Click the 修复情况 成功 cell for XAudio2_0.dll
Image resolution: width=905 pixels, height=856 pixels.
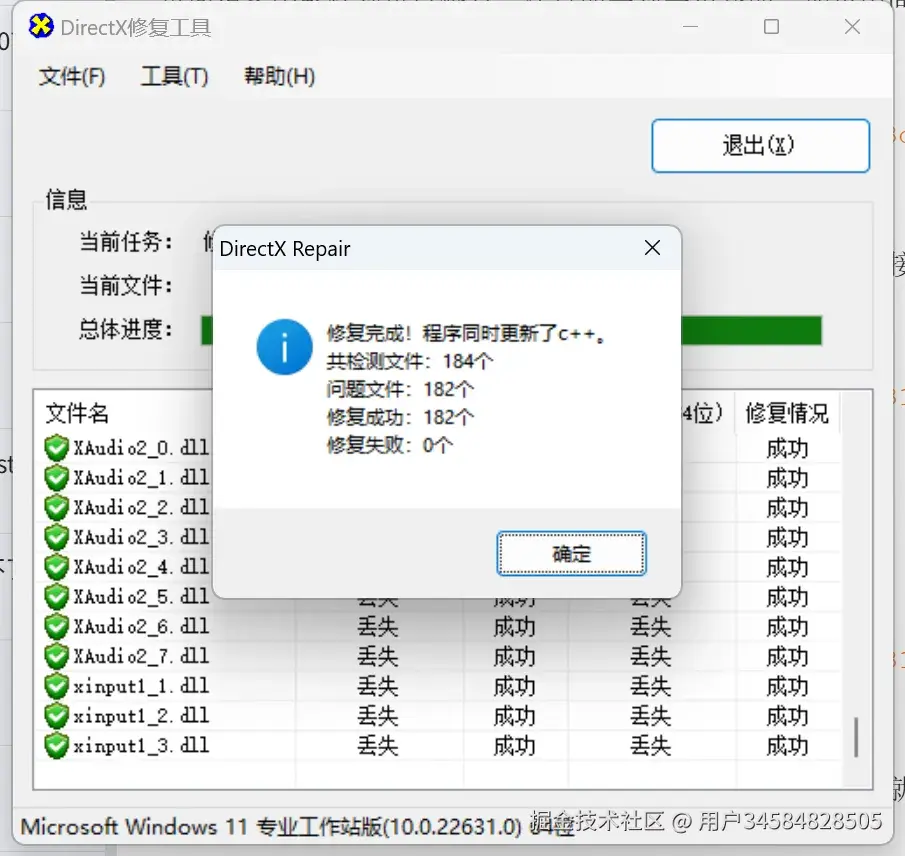point(787,448)
